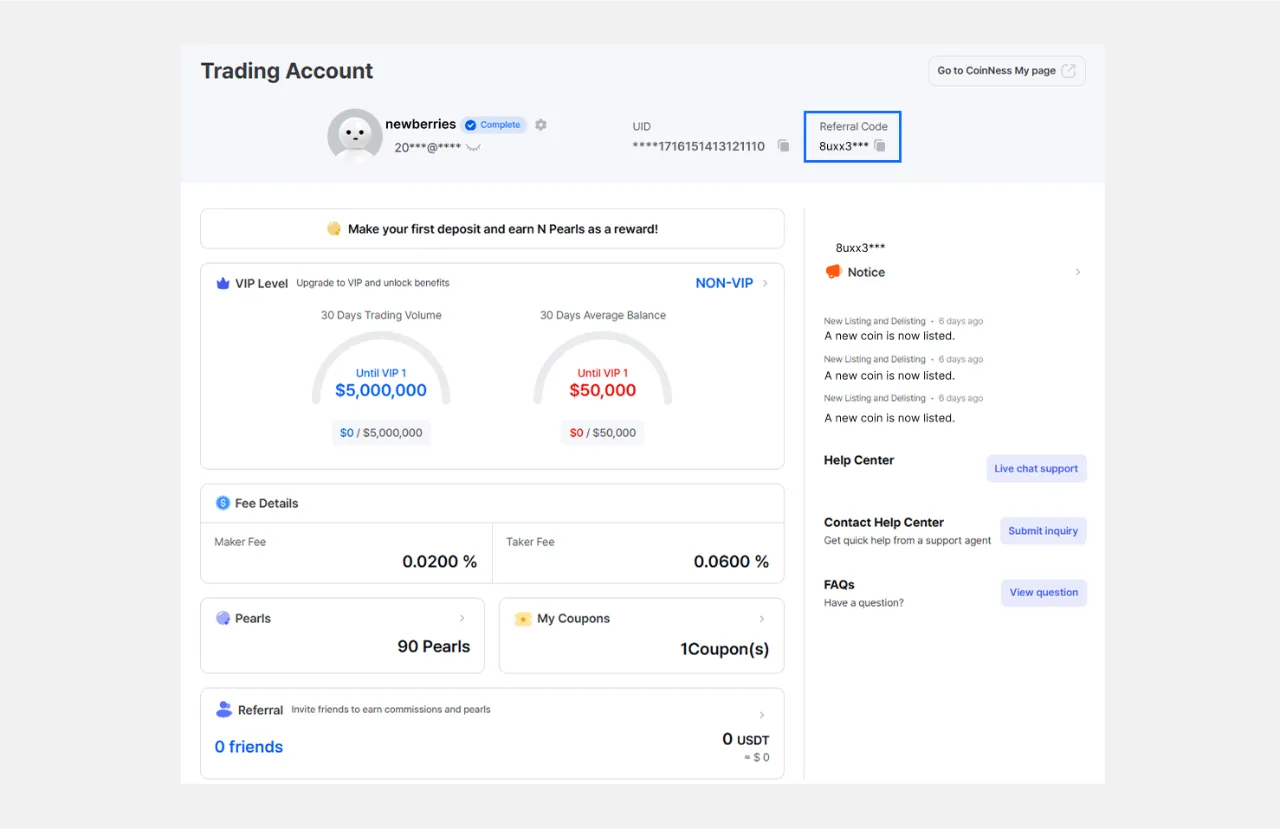
Task: Open My Coupons using its arrow
Action: point(761,619)
